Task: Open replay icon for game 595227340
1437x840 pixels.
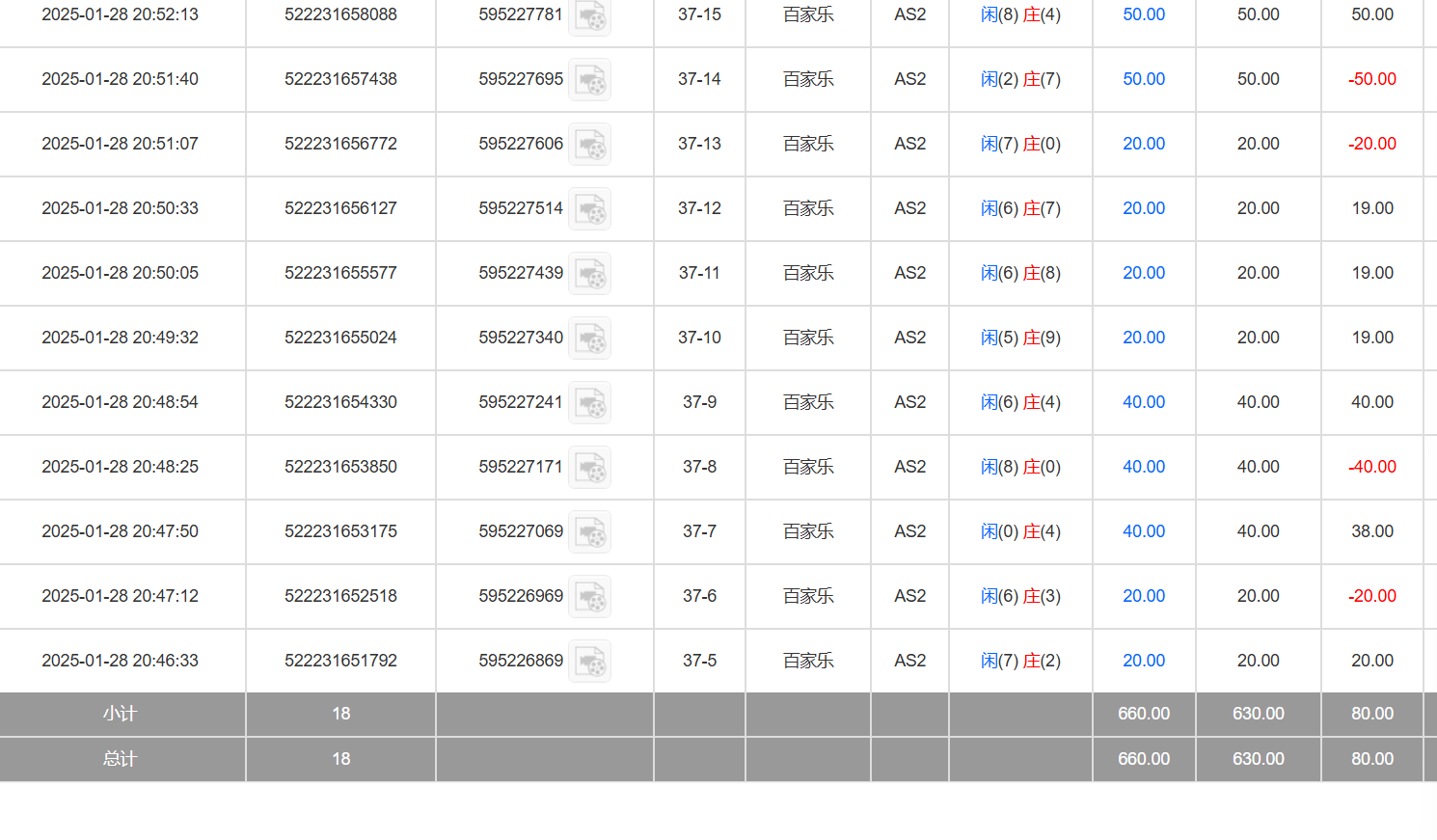Action: (589, 339)
